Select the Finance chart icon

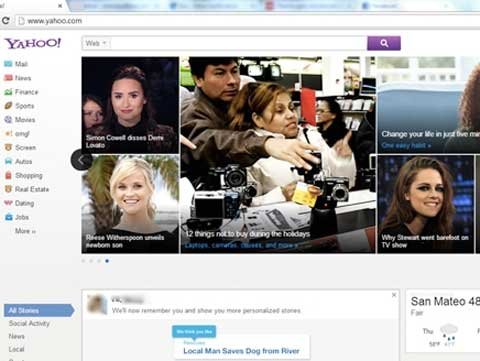click(x=8, y=92)
